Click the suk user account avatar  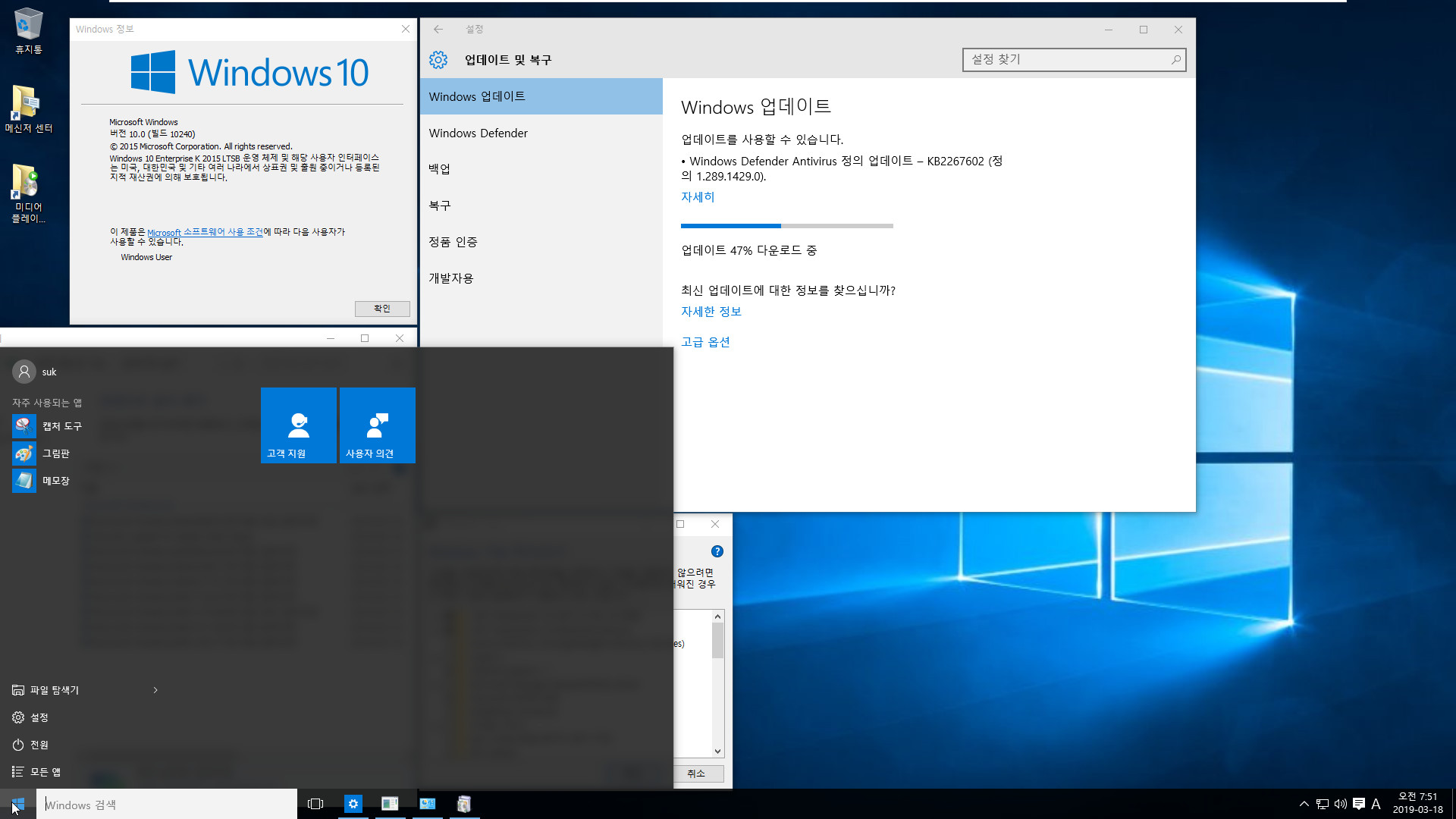point(24,372)
